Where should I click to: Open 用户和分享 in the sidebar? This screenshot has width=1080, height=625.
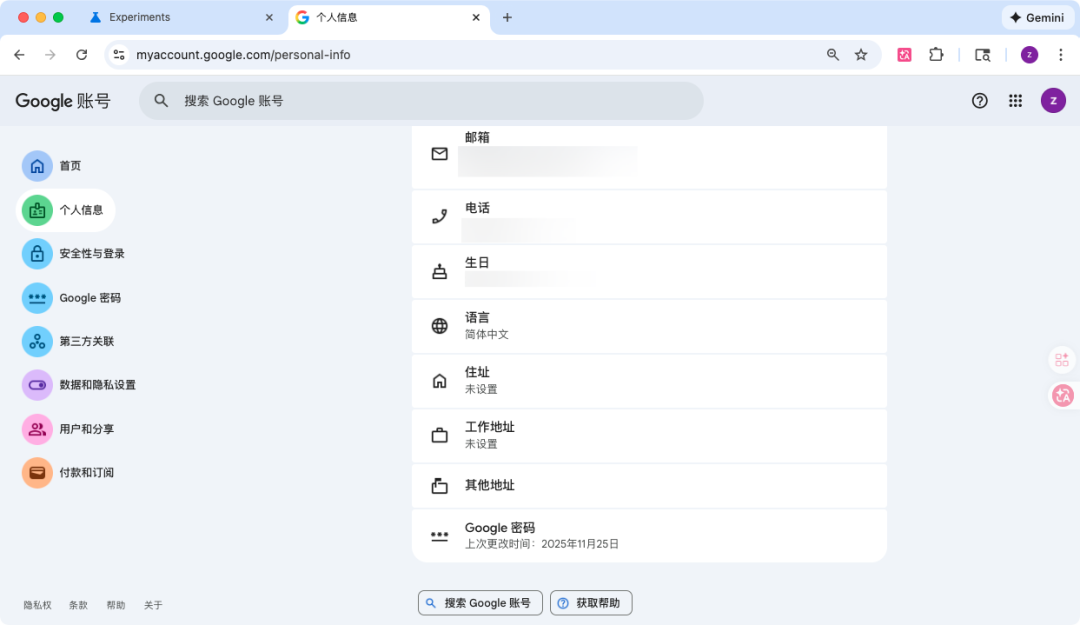pos(68,429)
